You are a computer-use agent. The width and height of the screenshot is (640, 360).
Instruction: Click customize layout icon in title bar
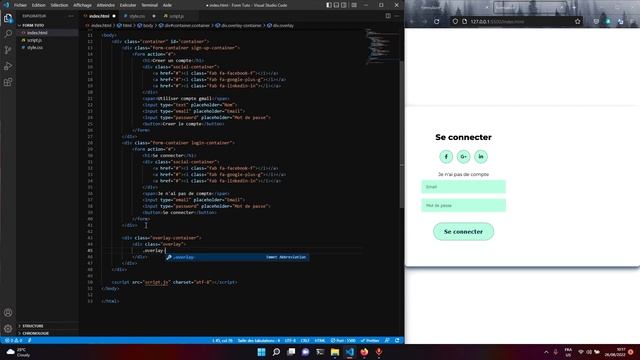point(354,5)
